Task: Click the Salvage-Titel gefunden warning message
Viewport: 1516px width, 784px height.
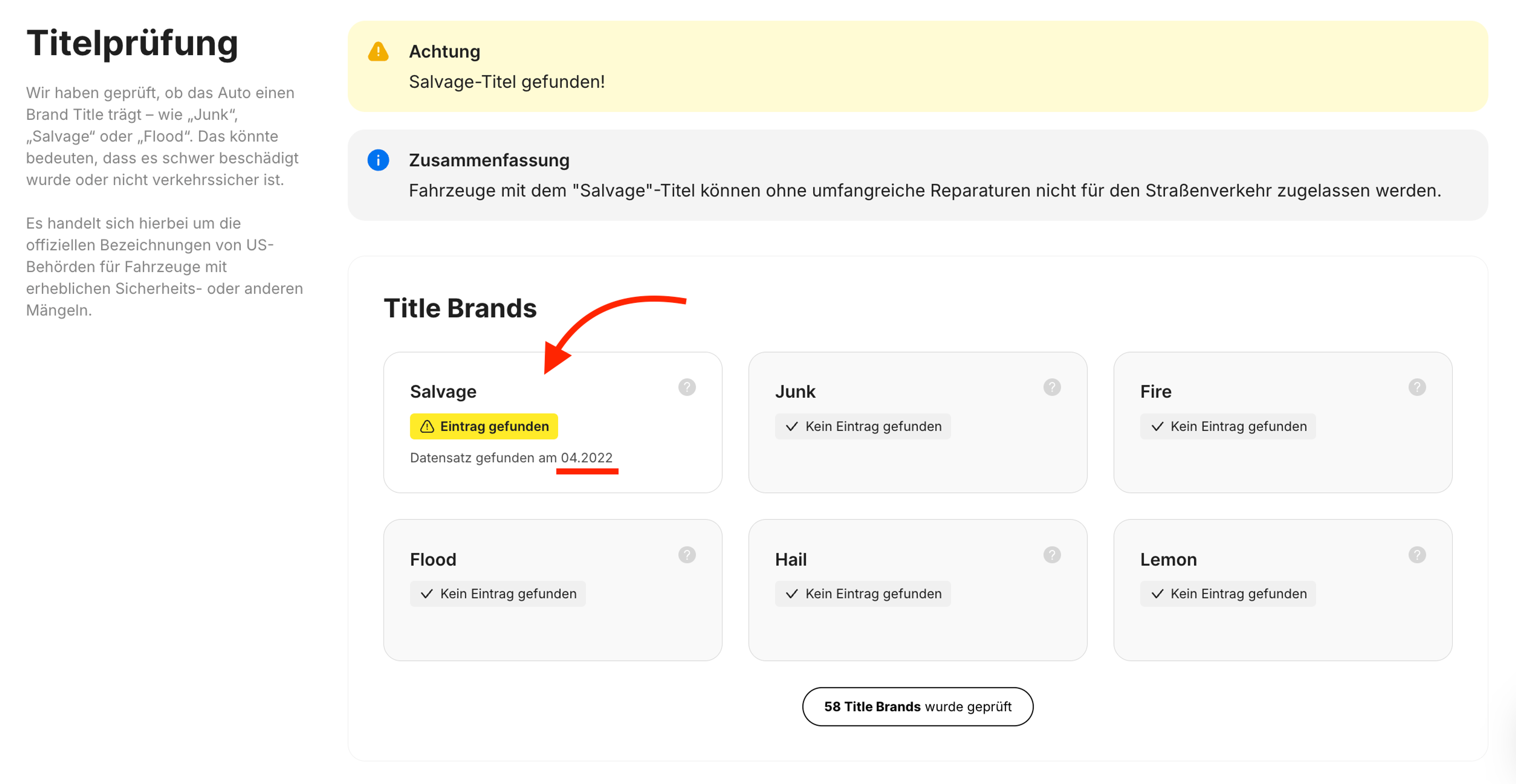Action: [506, 82]
